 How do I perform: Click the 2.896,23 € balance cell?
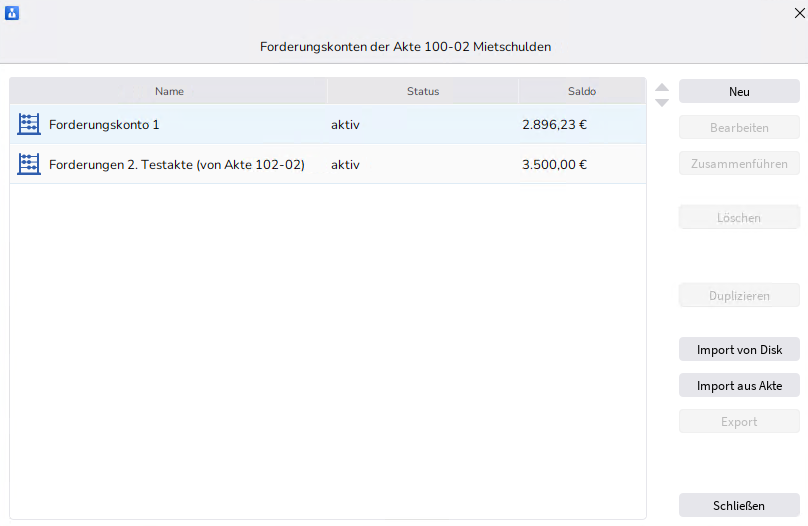554,125
